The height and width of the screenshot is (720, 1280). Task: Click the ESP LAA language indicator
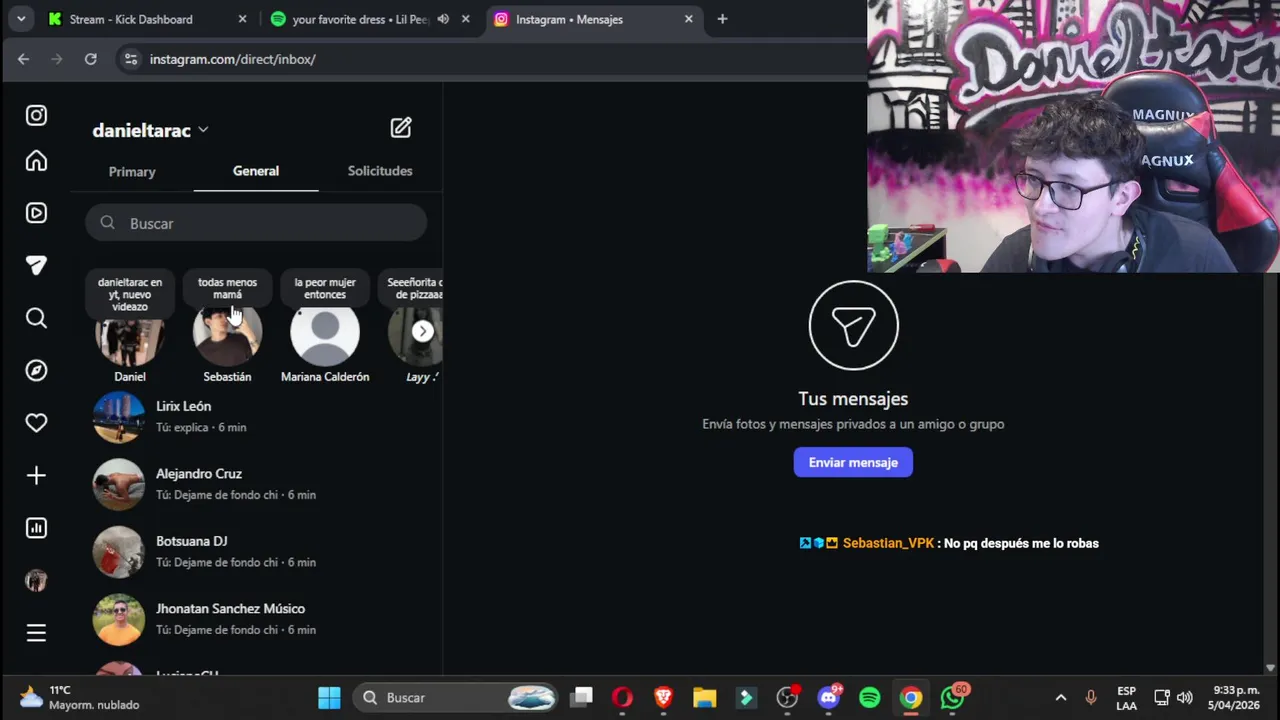coord(1126,697)
